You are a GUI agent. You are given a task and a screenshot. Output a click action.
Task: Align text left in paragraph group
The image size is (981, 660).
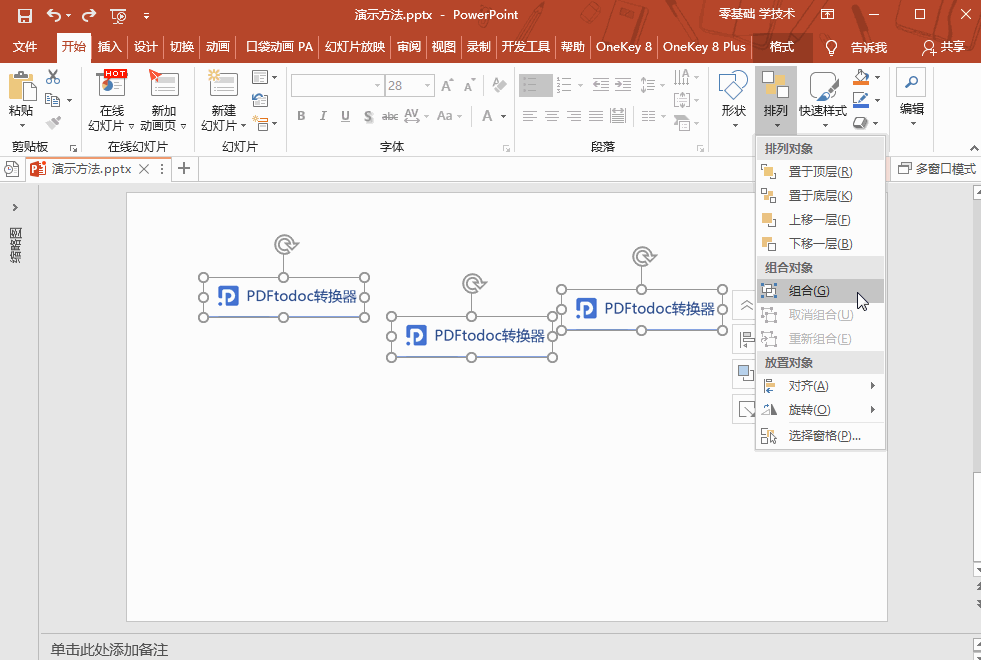529,116
